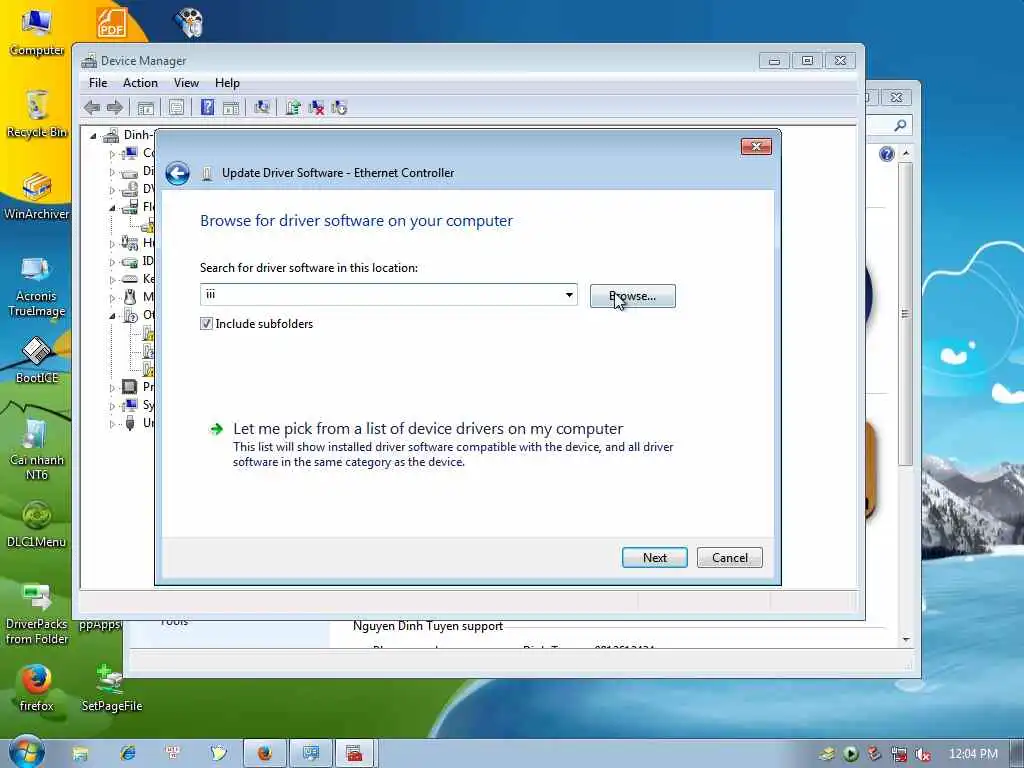1024x768 pixels.
Task: Click the Back arrow in Device Manager toolbar
Action: 92,108
